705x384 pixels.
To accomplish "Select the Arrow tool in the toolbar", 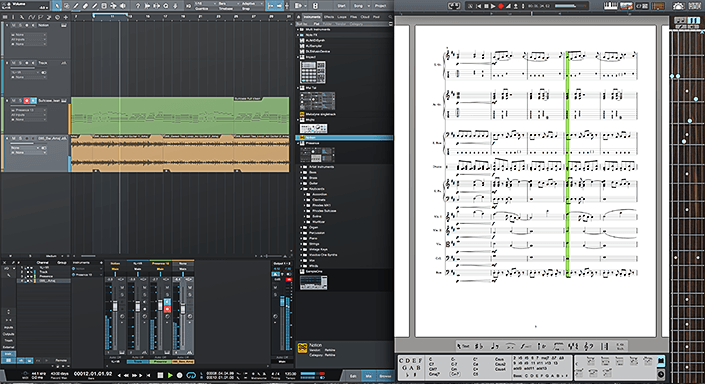I will pos(57,6).
